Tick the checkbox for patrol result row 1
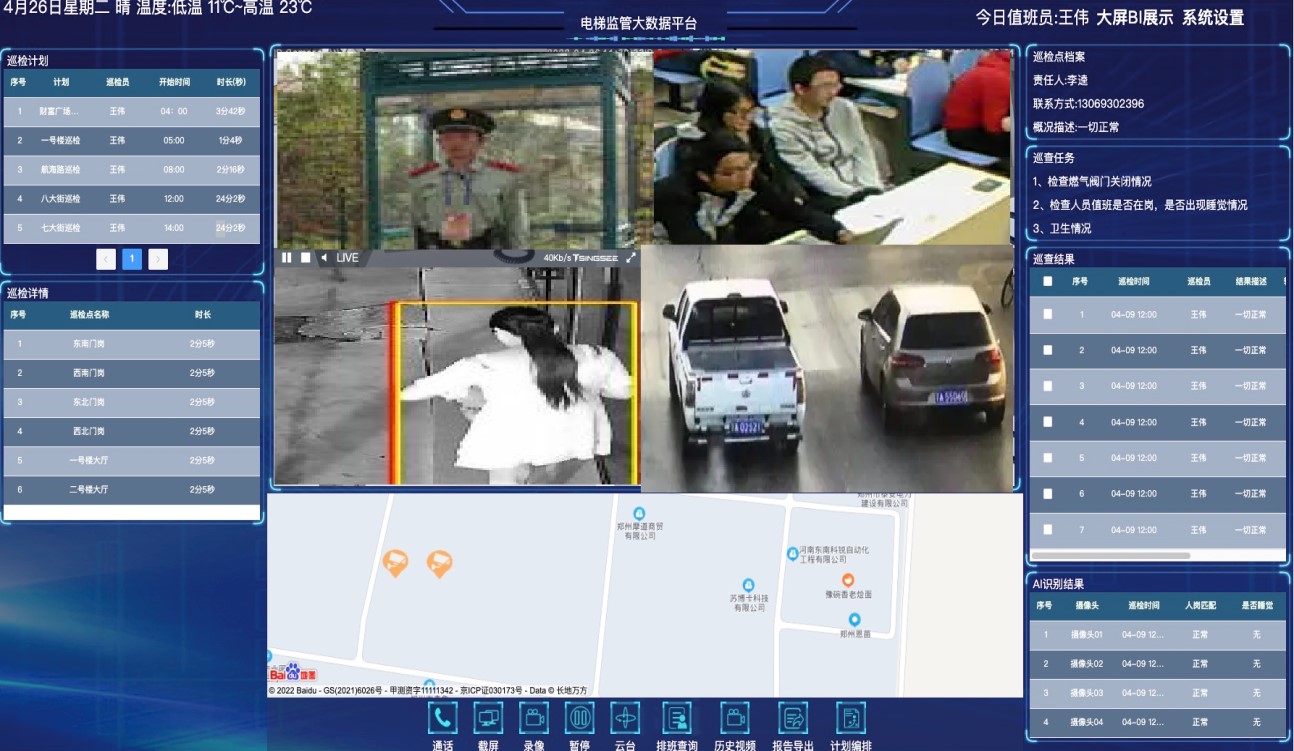 coord(1048,314)
